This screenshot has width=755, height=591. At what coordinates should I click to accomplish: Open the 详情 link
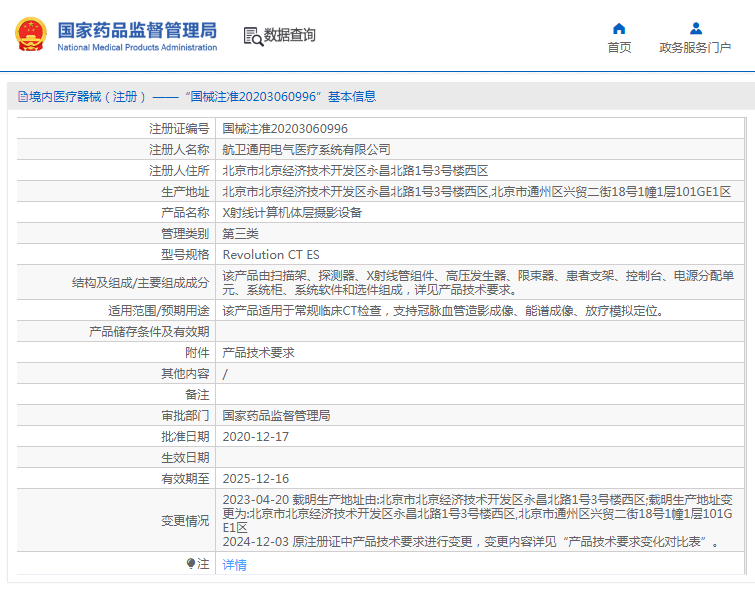[234, 565]
